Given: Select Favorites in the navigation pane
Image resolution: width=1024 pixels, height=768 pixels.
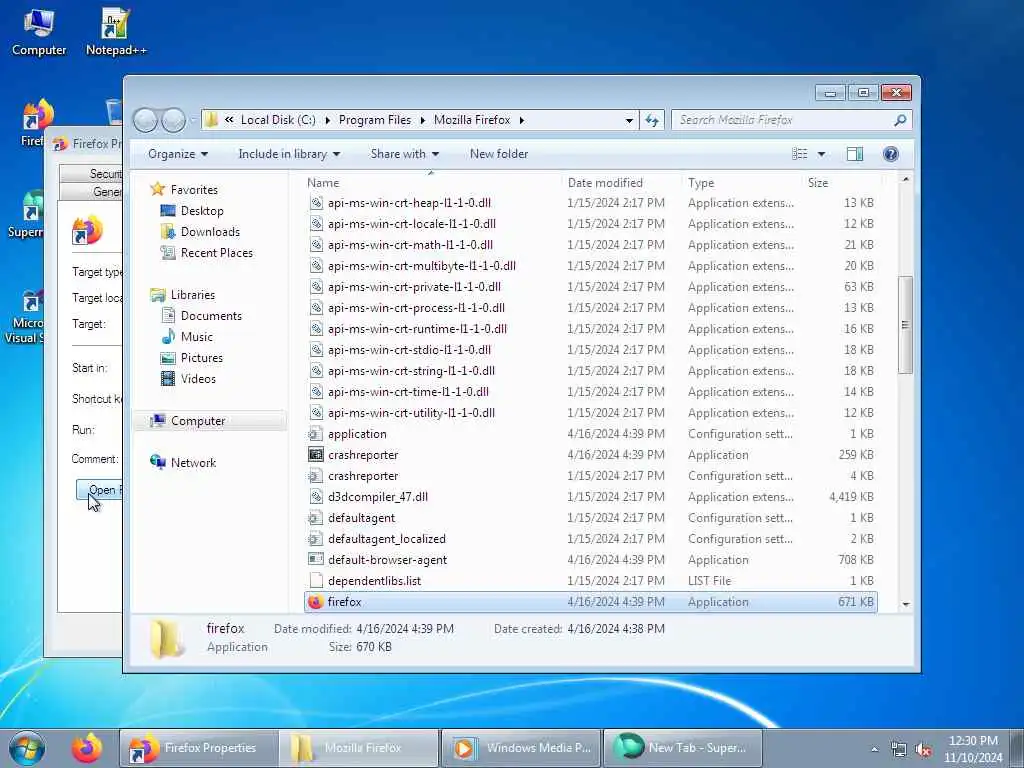Looking at the screenshot, I should click(194, 189).
